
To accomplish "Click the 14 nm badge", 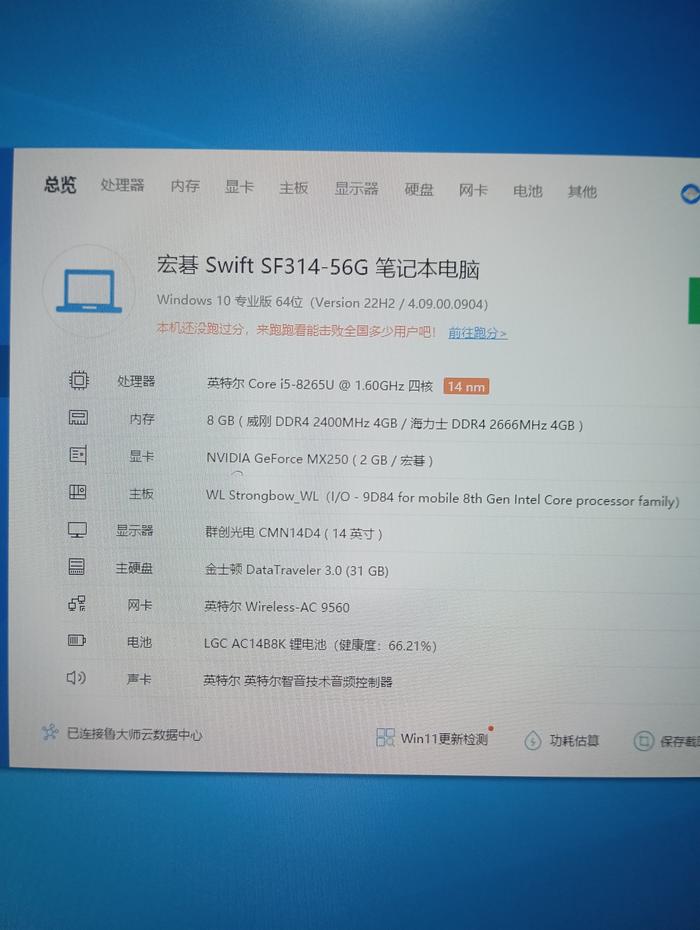I will [466, 387].
